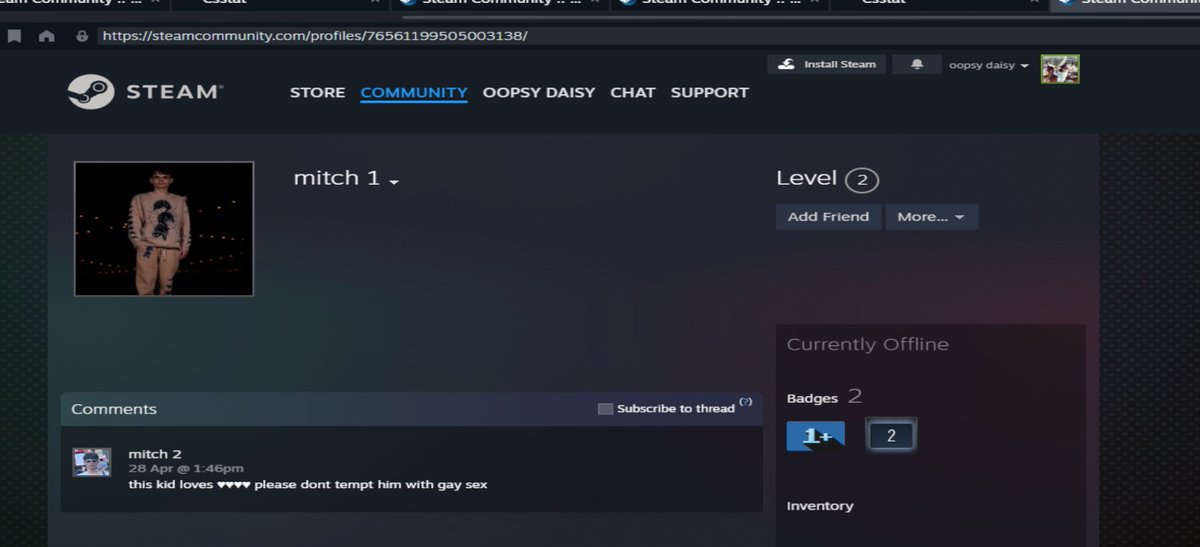This screenshot has width=1200, height=547.
Task: Switch to the first Csstat browser tab
Action: click(x=224, y=3)
